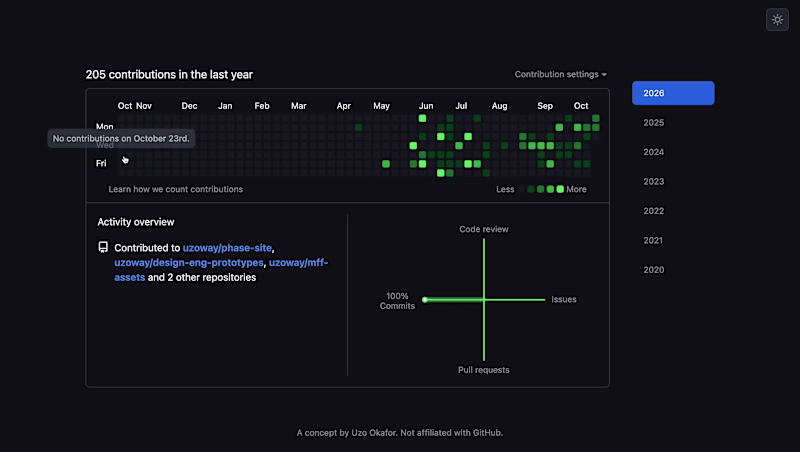Click the Less legend label

(x=505, y=189)
